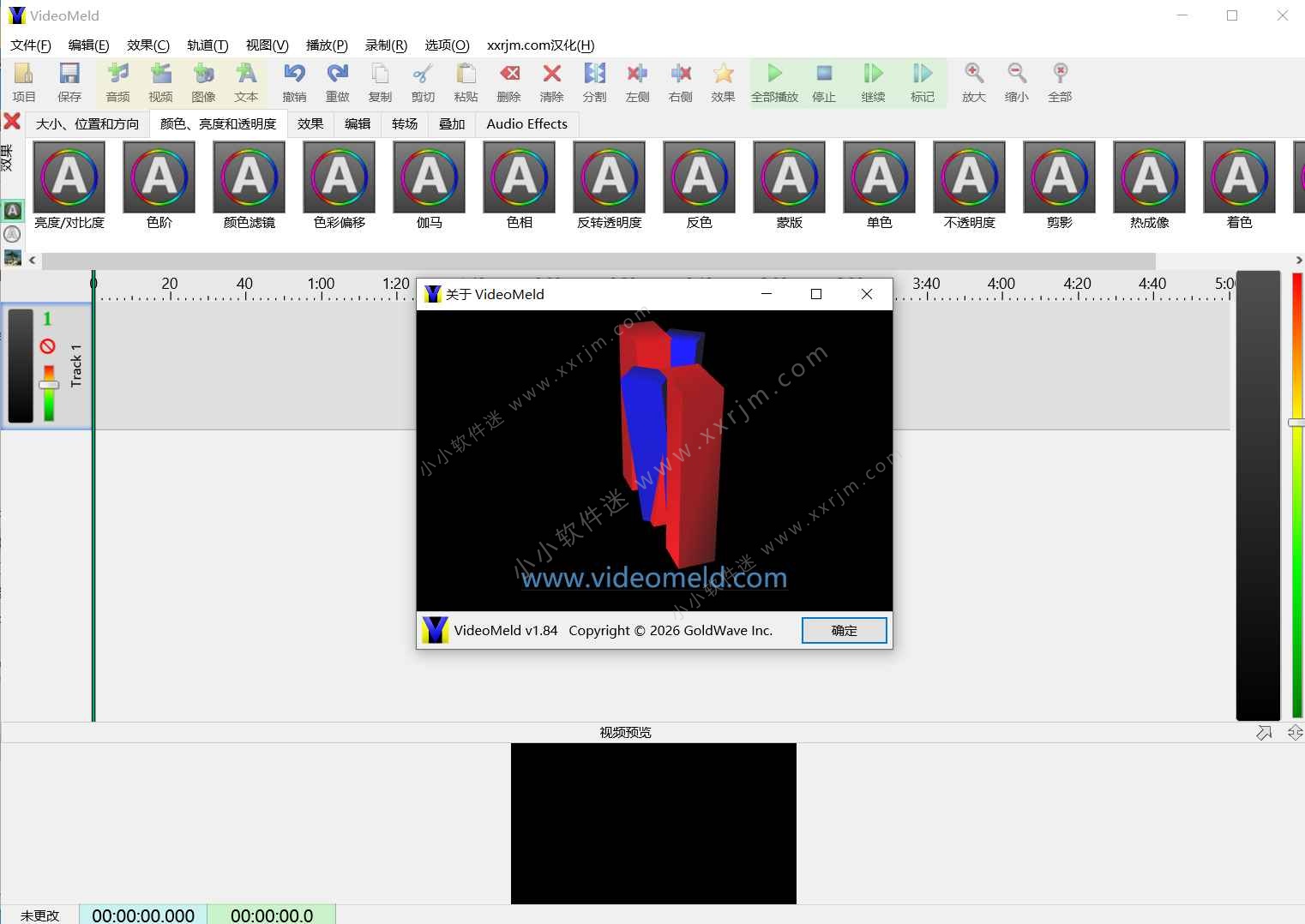Image resolution: width=1305 pixels, height=924 pixels.
Task: Click the 效果 star icon in toolbar
Action: (x=723, y=83)
